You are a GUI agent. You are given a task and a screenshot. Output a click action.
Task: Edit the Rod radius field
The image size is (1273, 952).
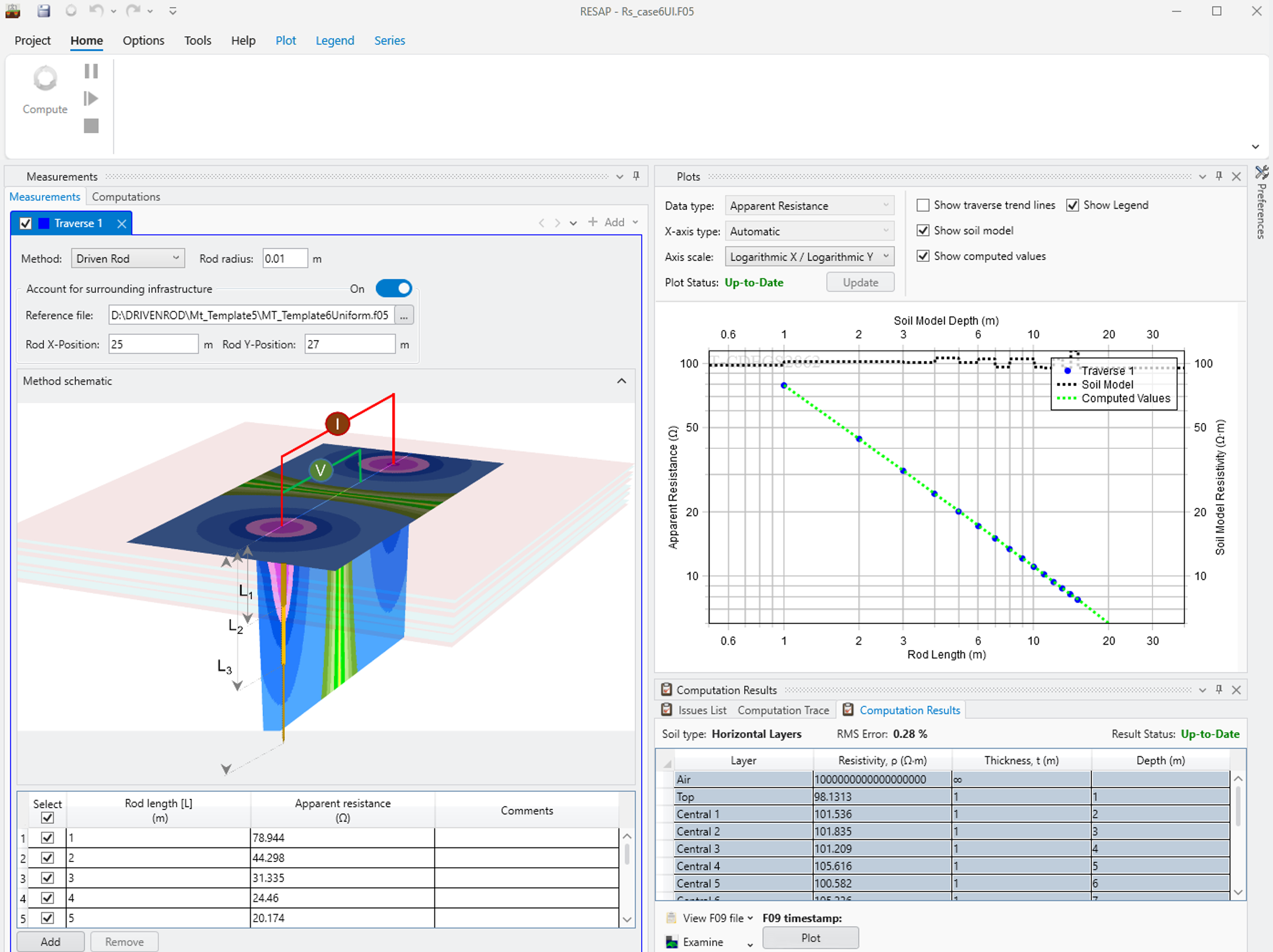285,258
